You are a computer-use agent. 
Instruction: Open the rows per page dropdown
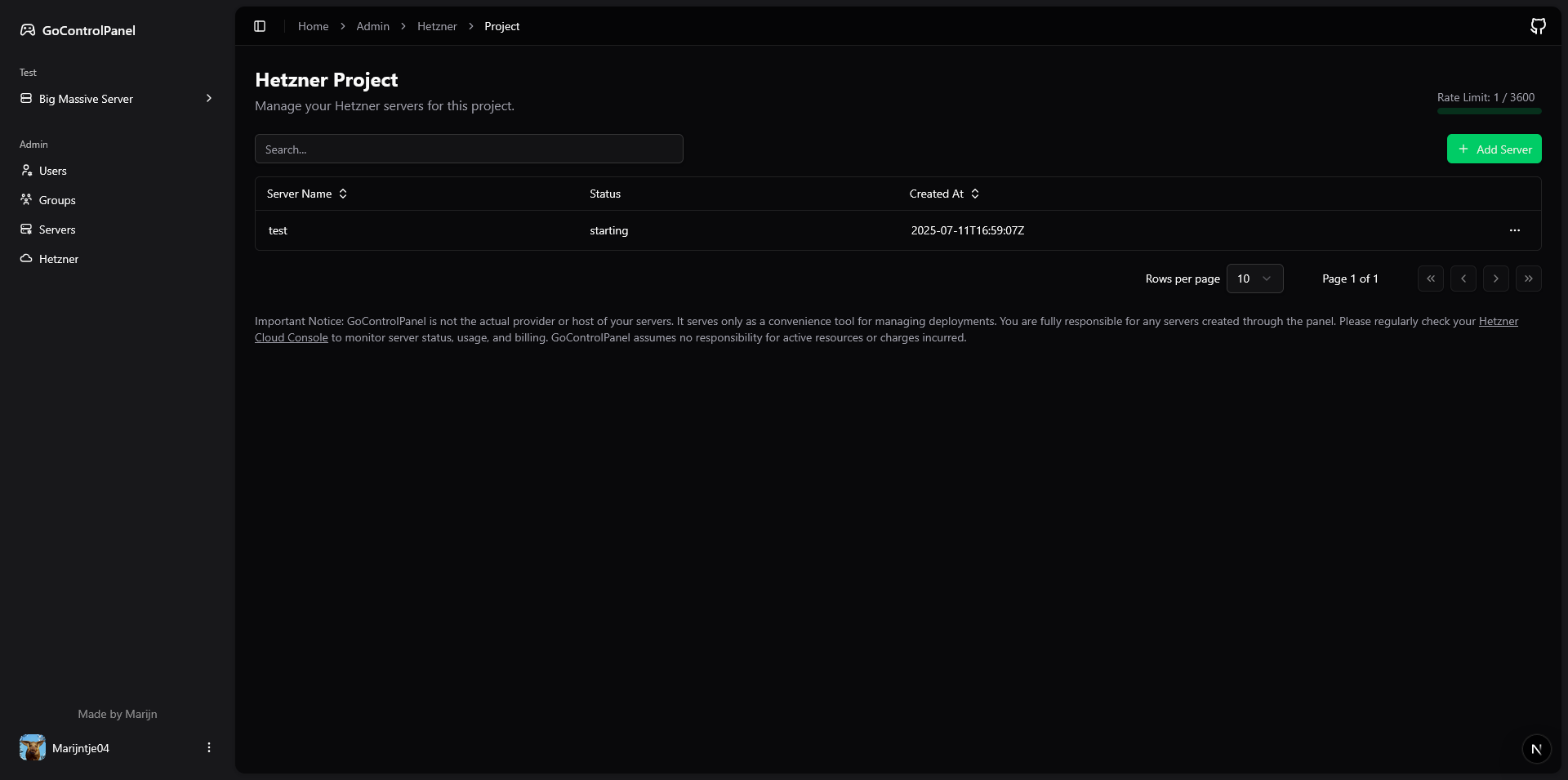pyautogui.click(x=1255, y=279)
